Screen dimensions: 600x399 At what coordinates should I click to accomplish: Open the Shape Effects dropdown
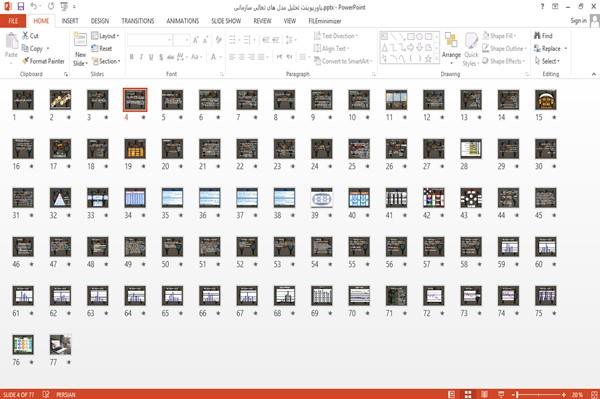point(504,61)
